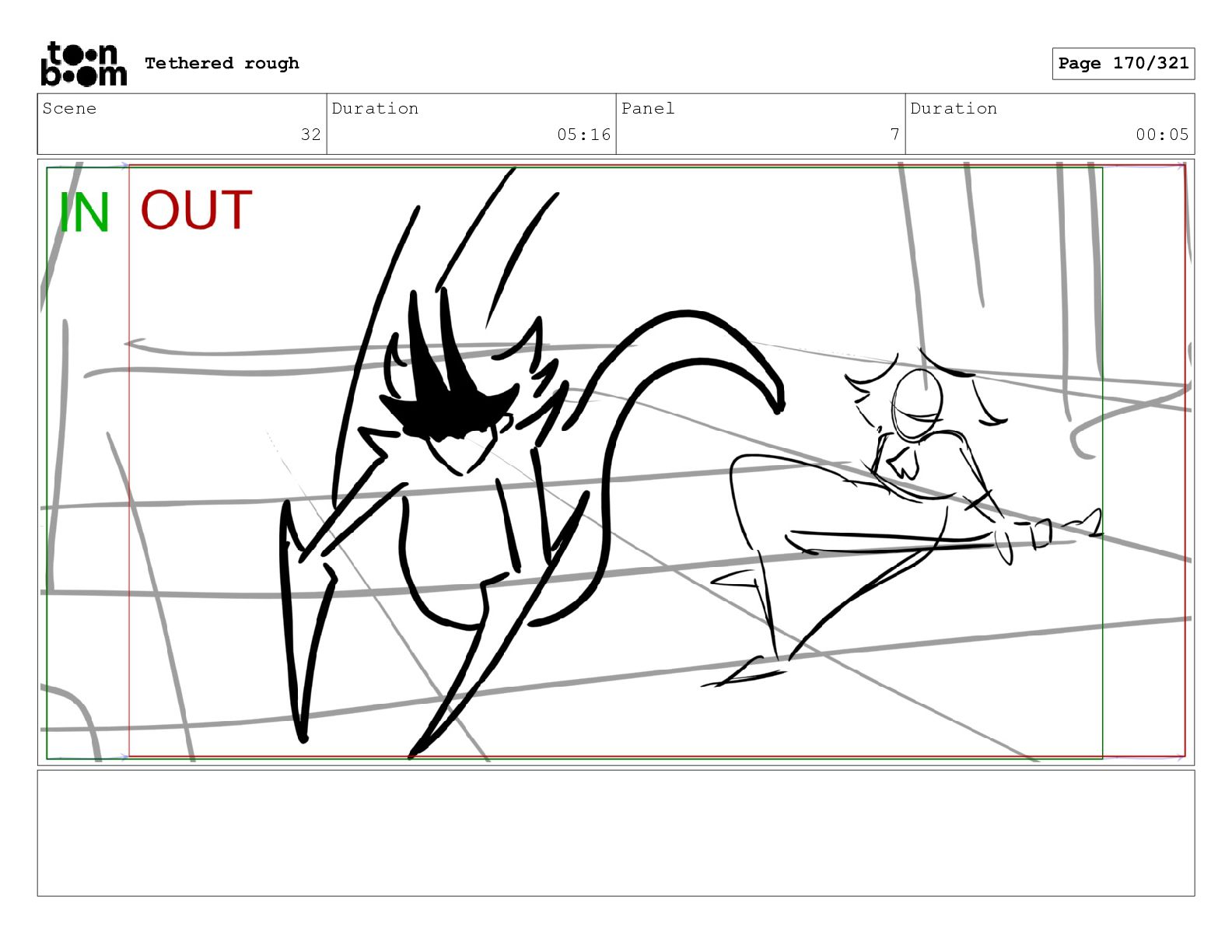The image size is (1232, 952).
Task: Click the Toon Boom logo
Action: pos(83,64)
